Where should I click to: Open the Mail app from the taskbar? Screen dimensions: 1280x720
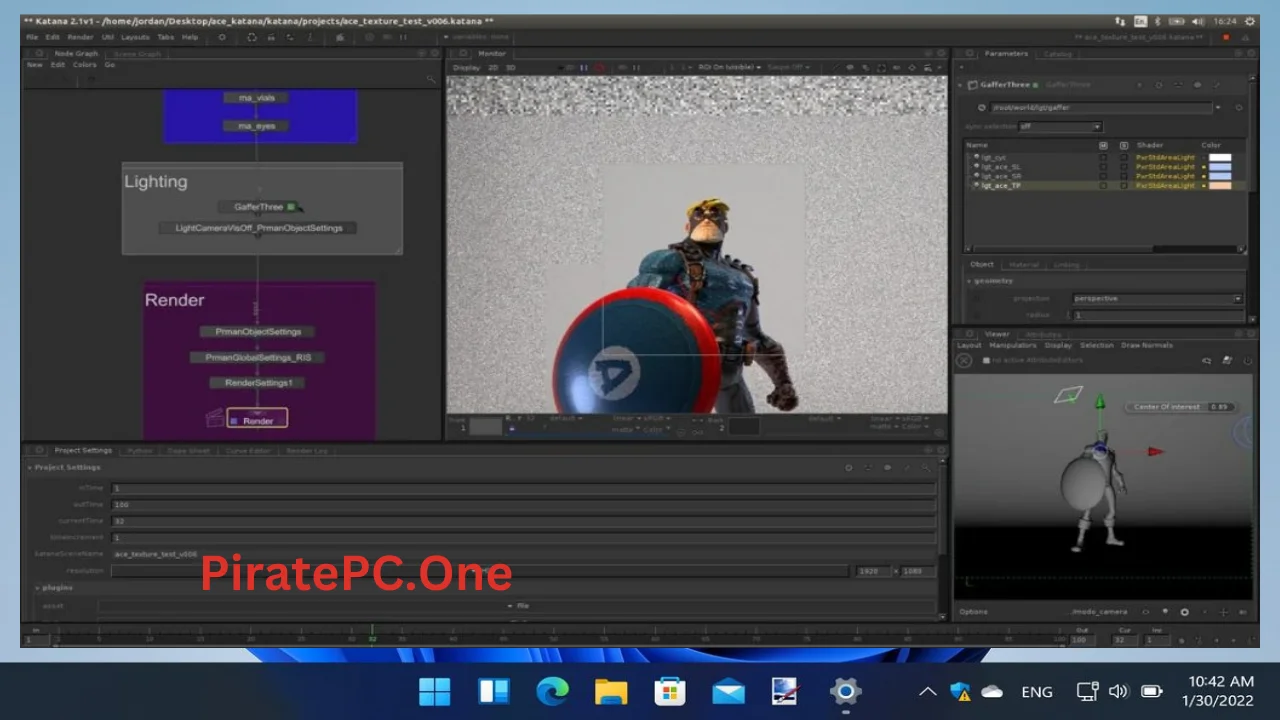[728, 691]
